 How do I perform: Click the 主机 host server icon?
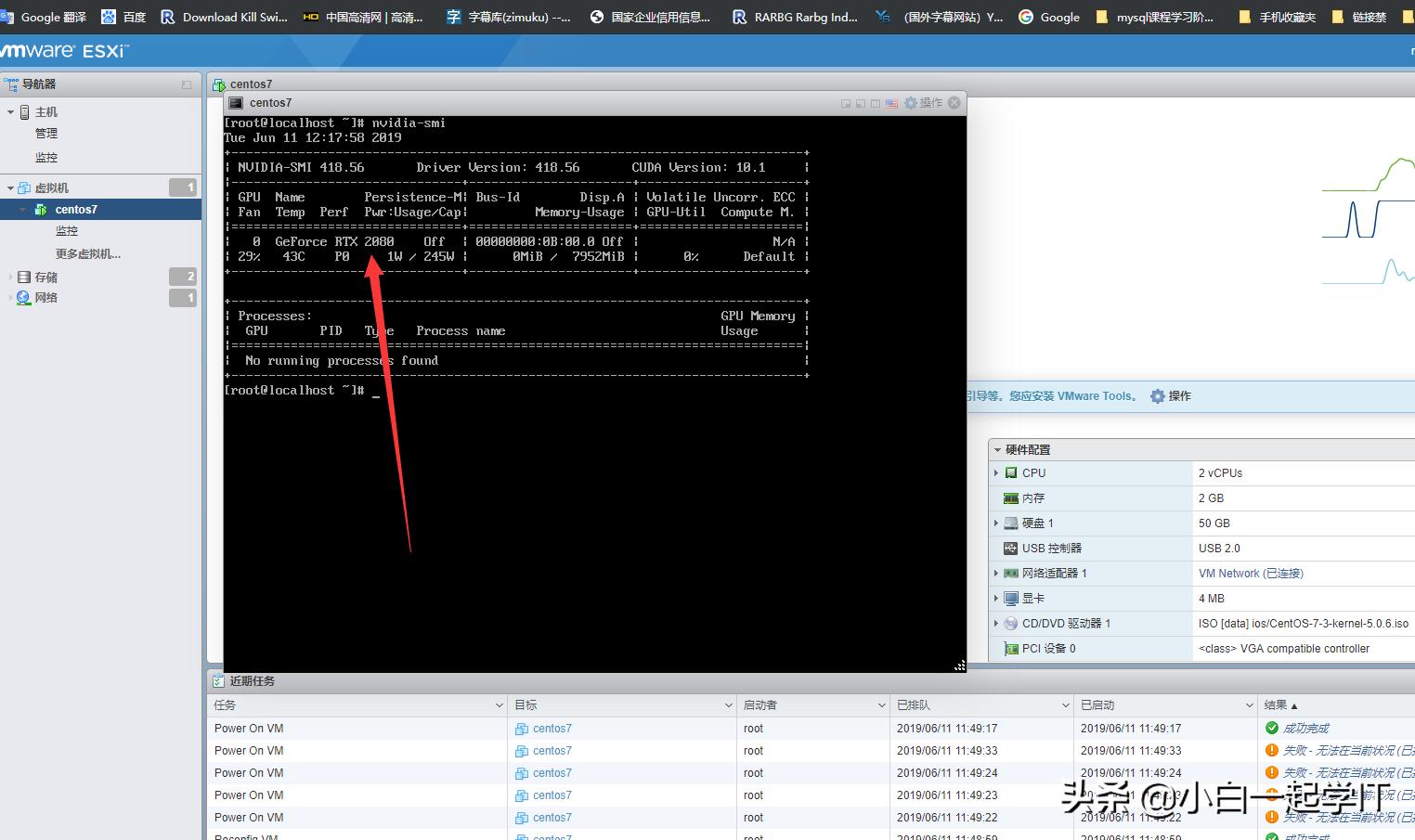click(25, 112)
